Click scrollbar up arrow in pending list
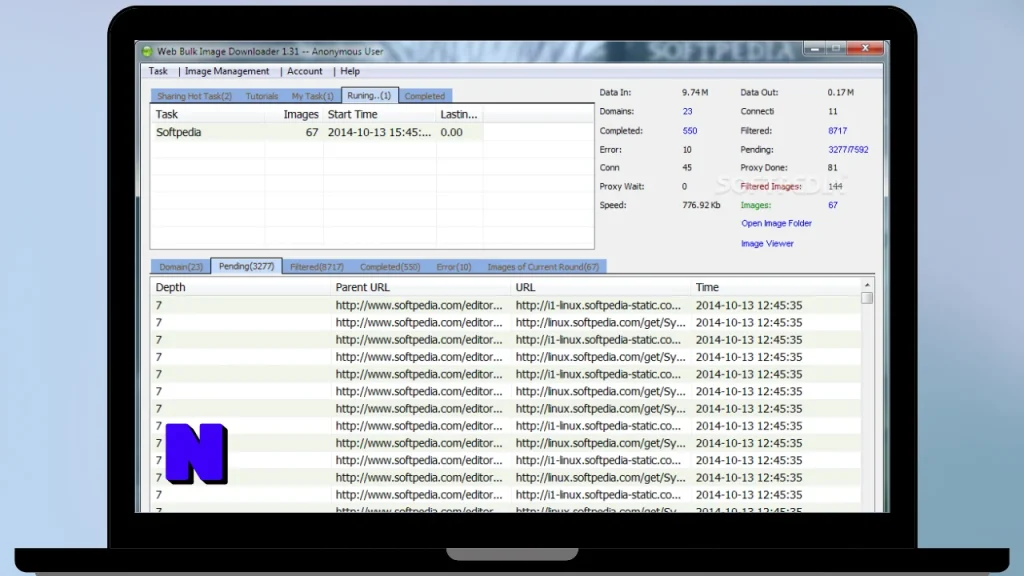 click(867, 285)
